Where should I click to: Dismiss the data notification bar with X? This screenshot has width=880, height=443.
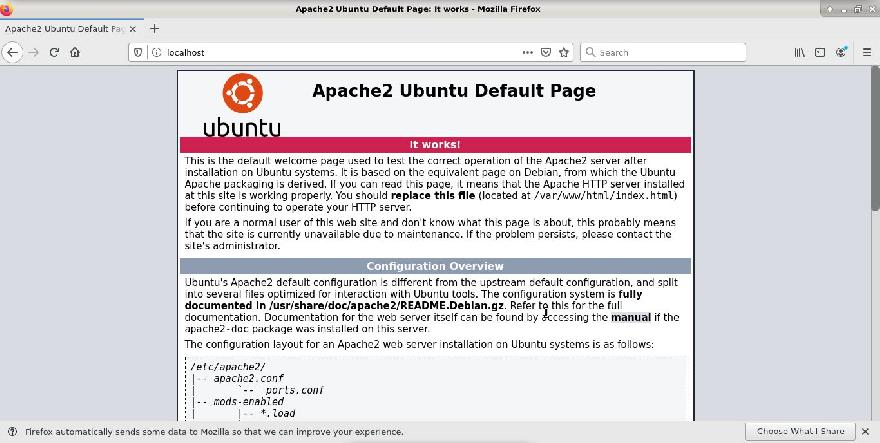[865, 431]
